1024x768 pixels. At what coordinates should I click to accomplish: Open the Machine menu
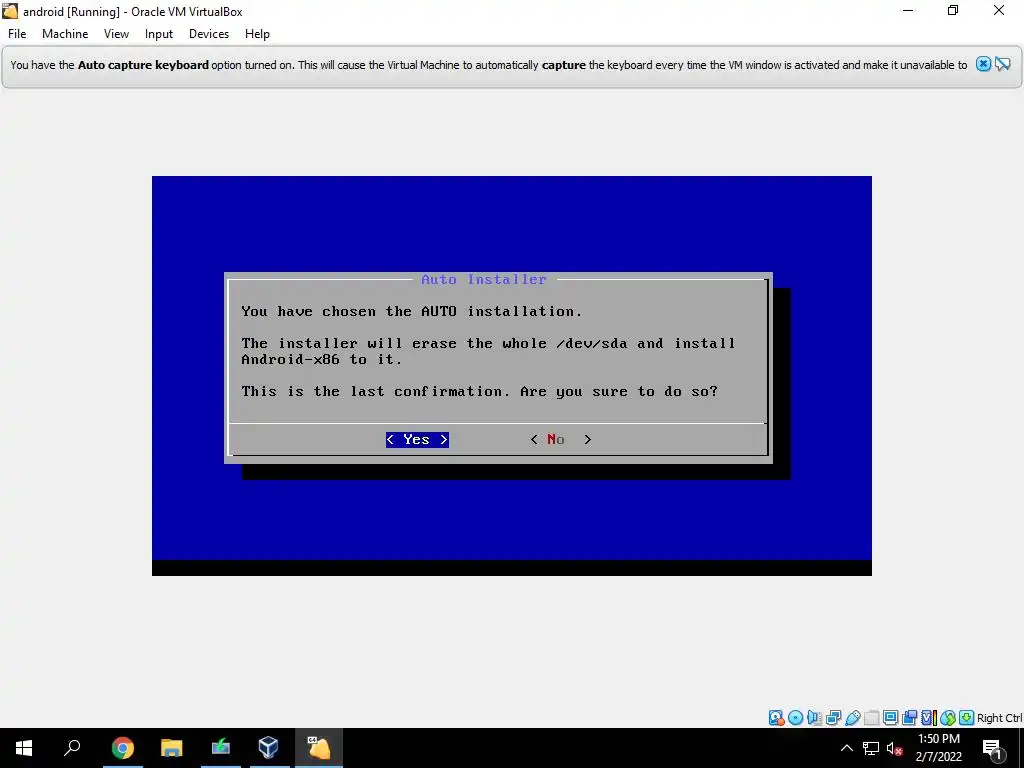click(65, 34)
